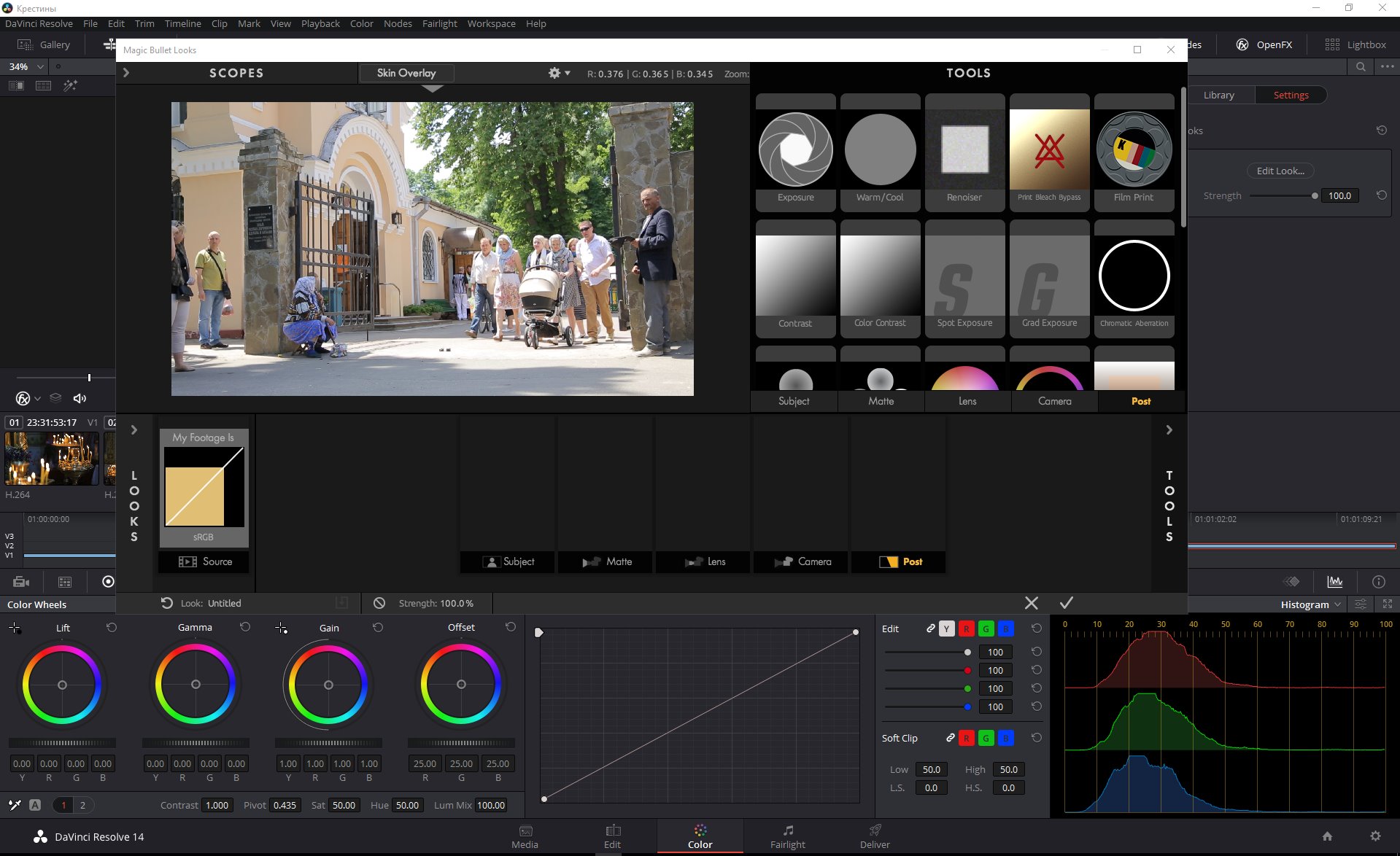Screen dimensions: 1400x856
Task: Click the Contrast value field
Action: [x=217, y=805]
